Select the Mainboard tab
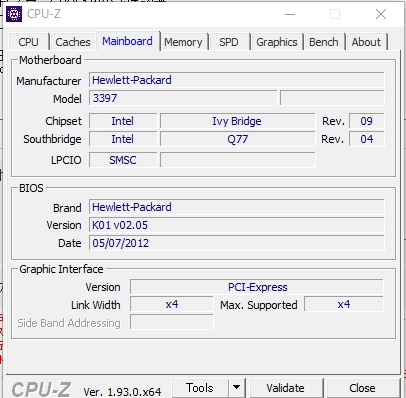 [127, 41]
